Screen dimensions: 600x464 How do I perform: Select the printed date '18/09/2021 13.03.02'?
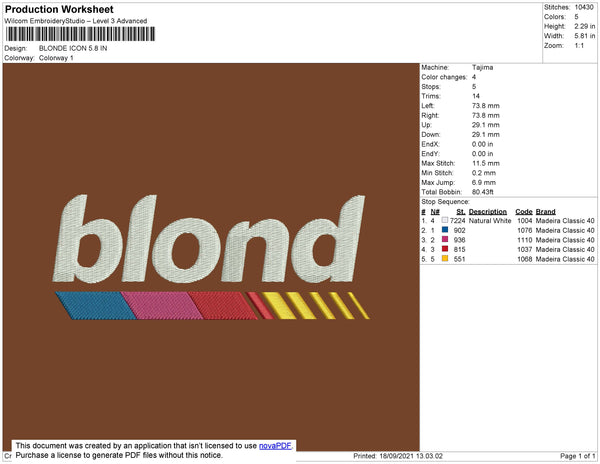pos(411,456)
